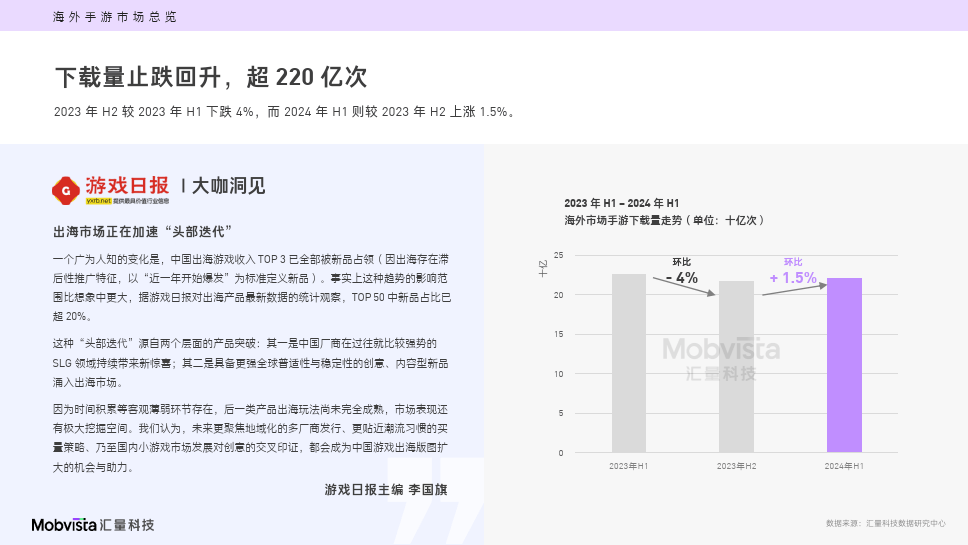968x545 pixels.
Task: Click the arrow pointing to 2023年H2 bar
Action: pos(684,286)
